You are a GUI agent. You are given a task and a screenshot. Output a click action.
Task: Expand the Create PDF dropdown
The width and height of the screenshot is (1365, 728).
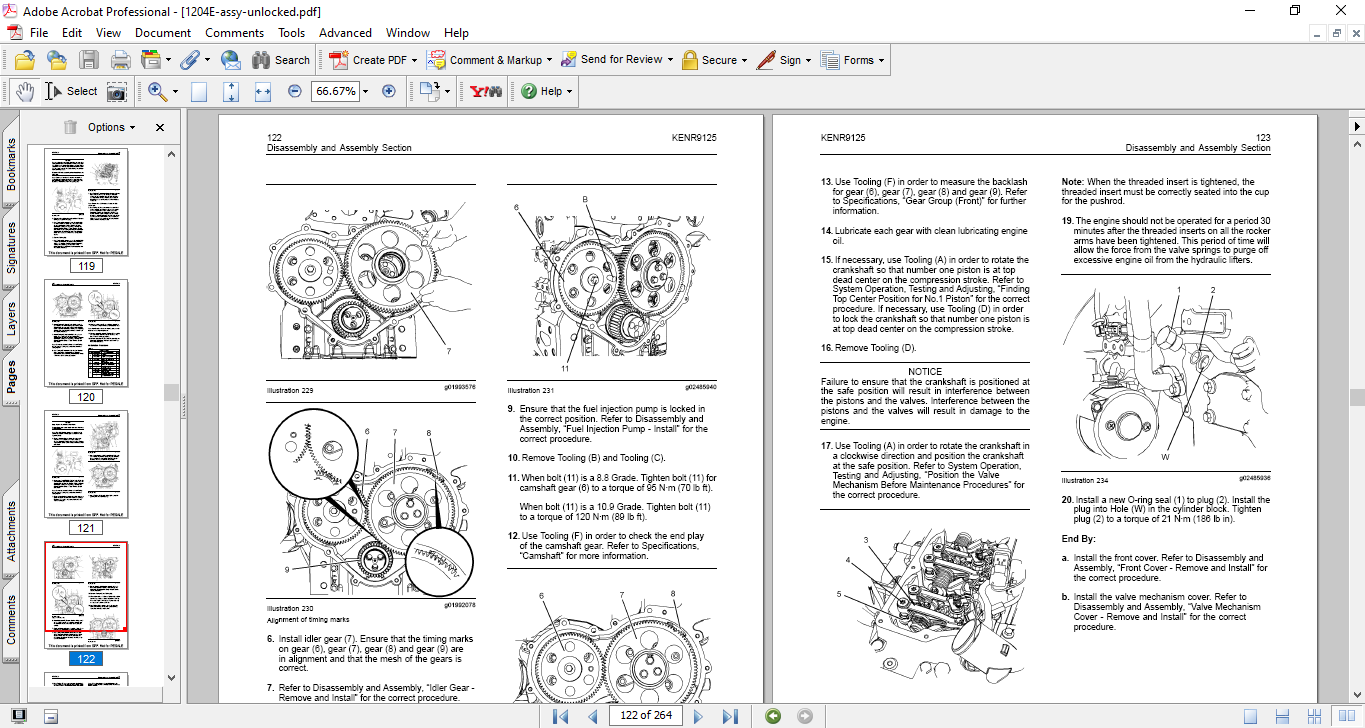[x=414, y=60]
